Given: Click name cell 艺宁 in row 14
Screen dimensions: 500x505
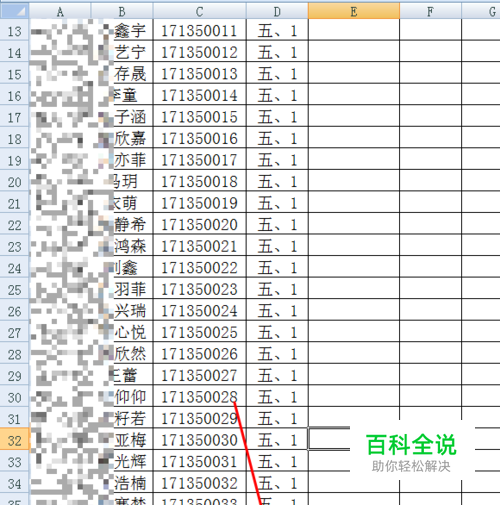Looking at the screenshot, I should coord(130,52).
